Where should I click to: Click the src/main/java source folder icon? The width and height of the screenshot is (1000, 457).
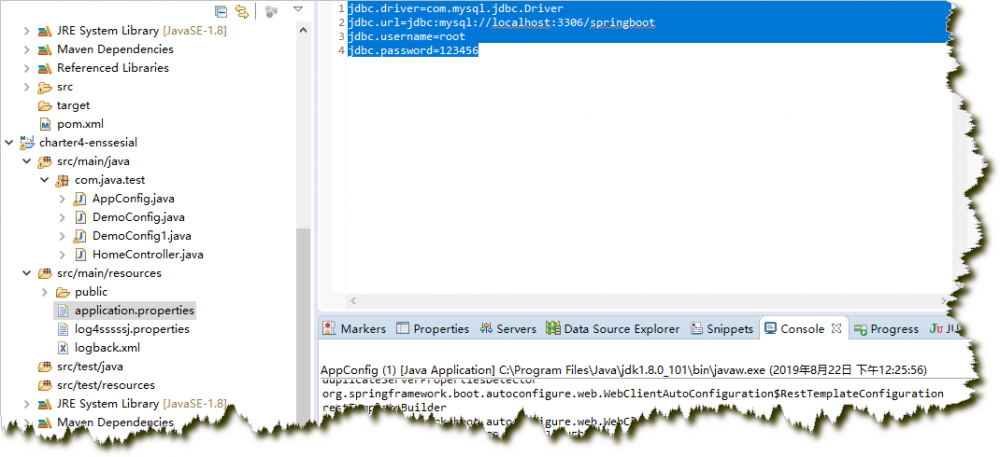(45, 161)
